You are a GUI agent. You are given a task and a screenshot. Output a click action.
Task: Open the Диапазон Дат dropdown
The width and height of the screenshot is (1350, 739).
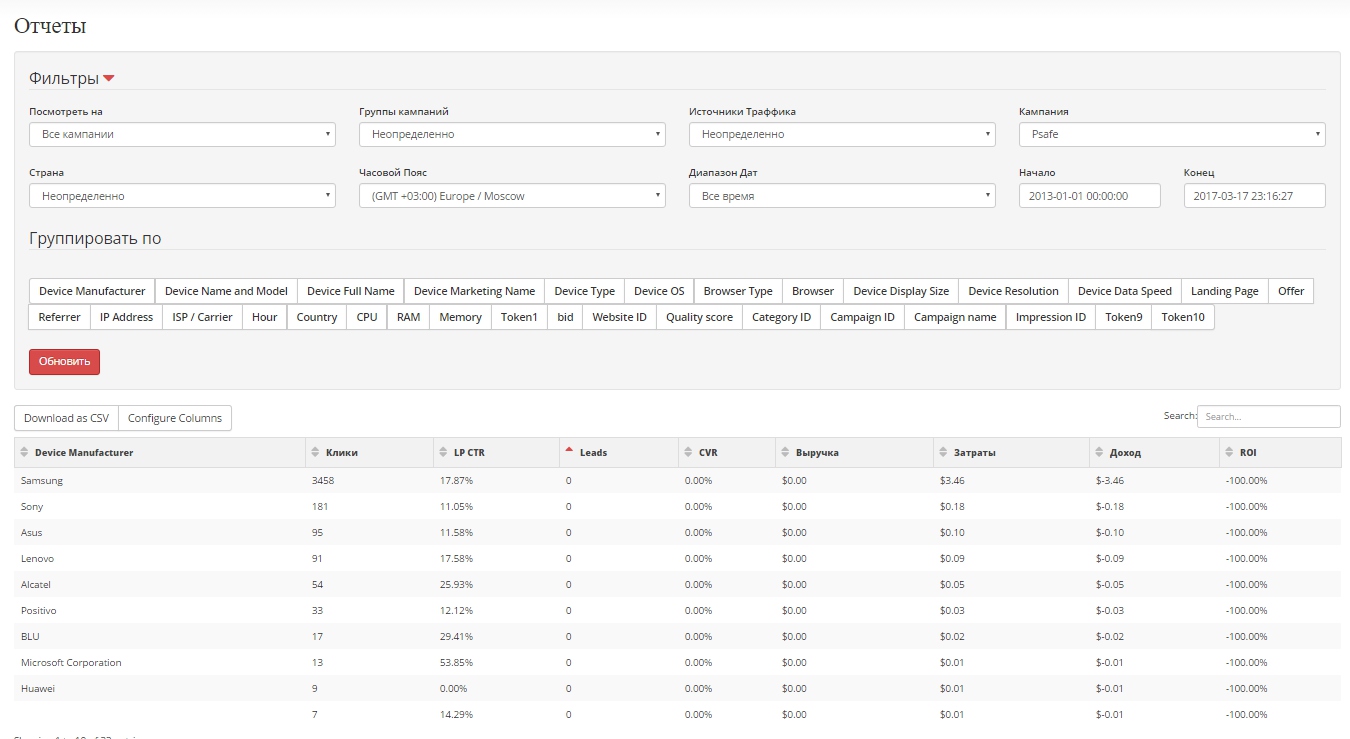842,196
